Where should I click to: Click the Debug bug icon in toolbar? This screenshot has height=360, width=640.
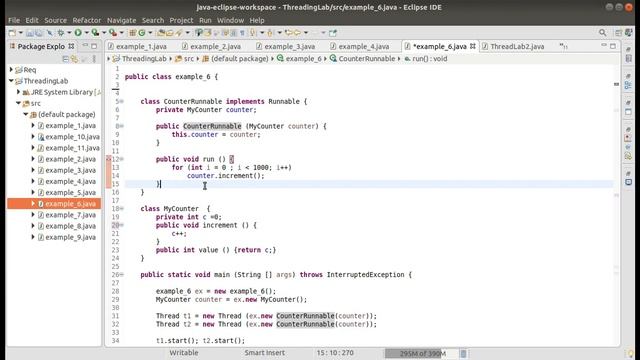[x=61, y=33]
